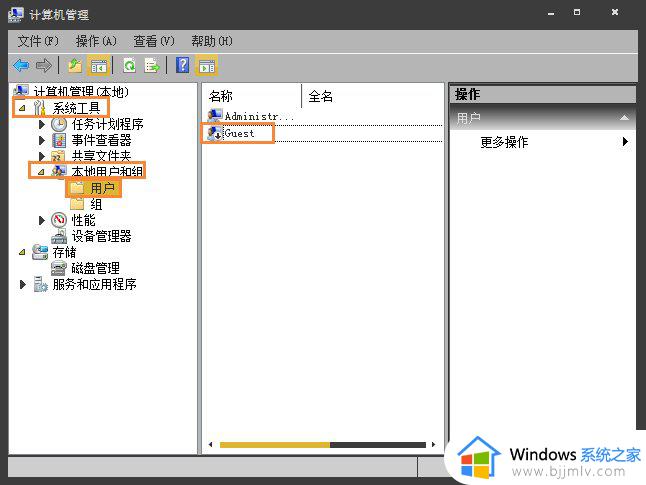Click the 用户 folder icon
The width and height of the screenshot is (646, 485).
pyautogui.click(x=77, y=188)
